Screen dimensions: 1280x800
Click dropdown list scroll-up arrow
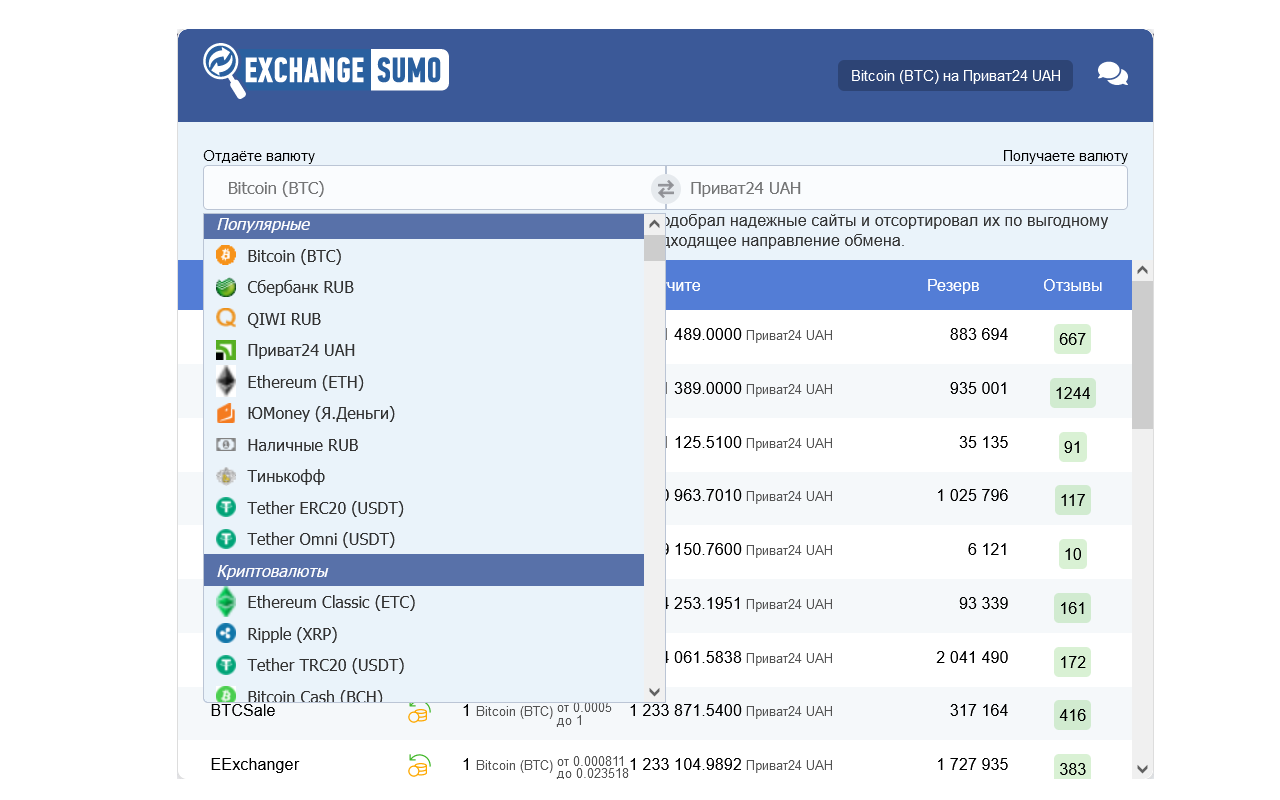655,224
